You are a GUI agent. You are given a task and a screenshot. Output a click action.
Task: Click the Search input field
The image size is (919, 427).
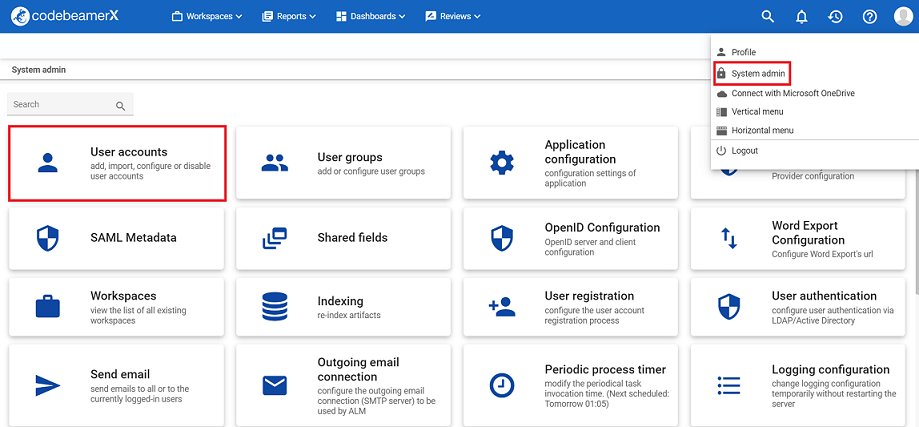(62, 105)
